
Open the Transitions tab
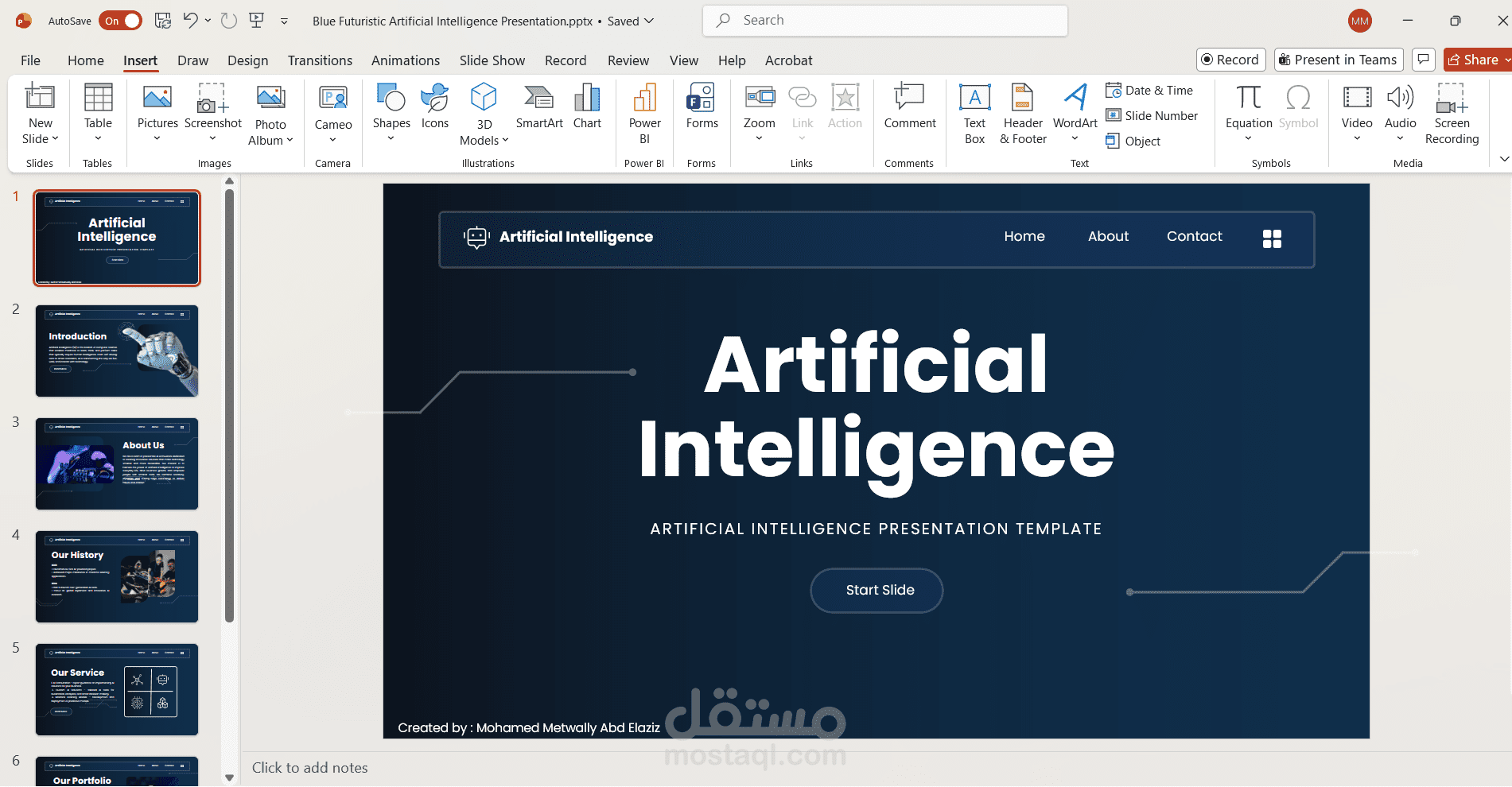tap(320, 60)
